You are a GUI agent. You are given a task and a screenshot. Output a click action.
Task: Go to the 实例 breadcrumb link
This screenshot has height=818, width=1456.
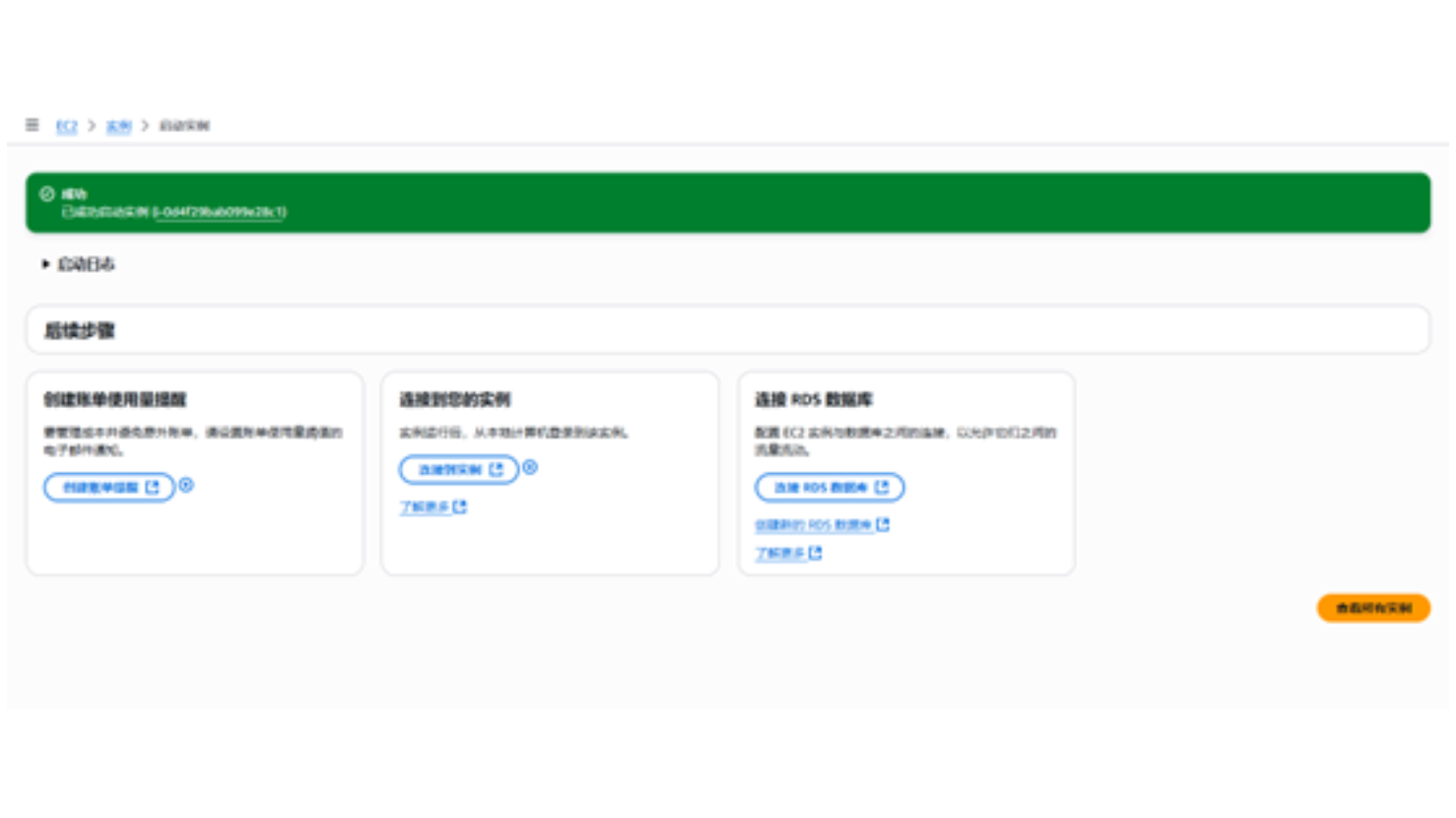pos(118,126)
